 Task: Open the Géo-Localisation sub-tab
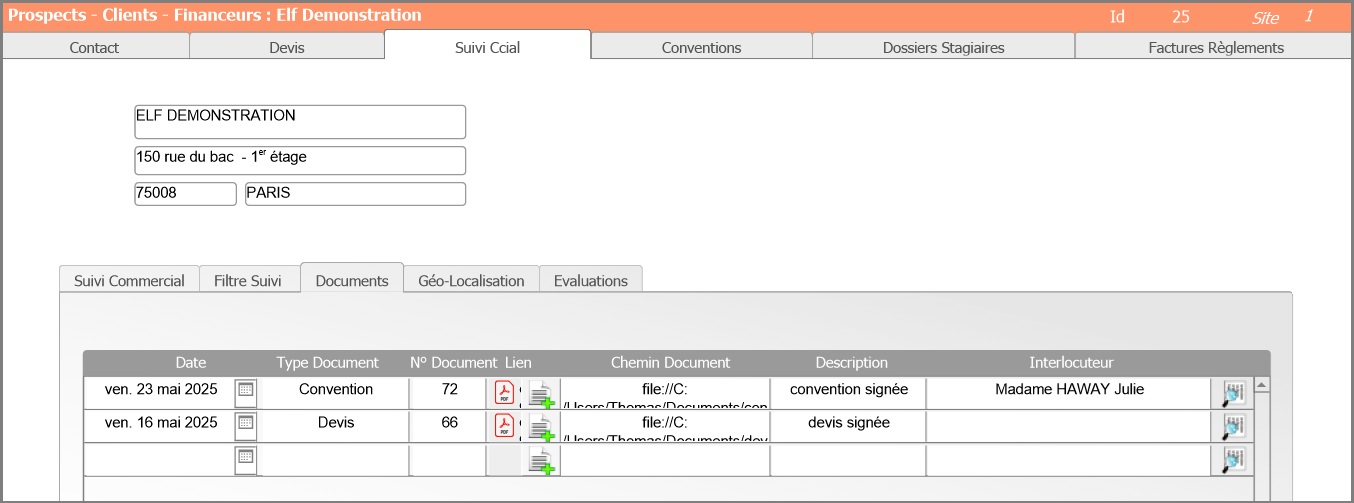point(471,281)
